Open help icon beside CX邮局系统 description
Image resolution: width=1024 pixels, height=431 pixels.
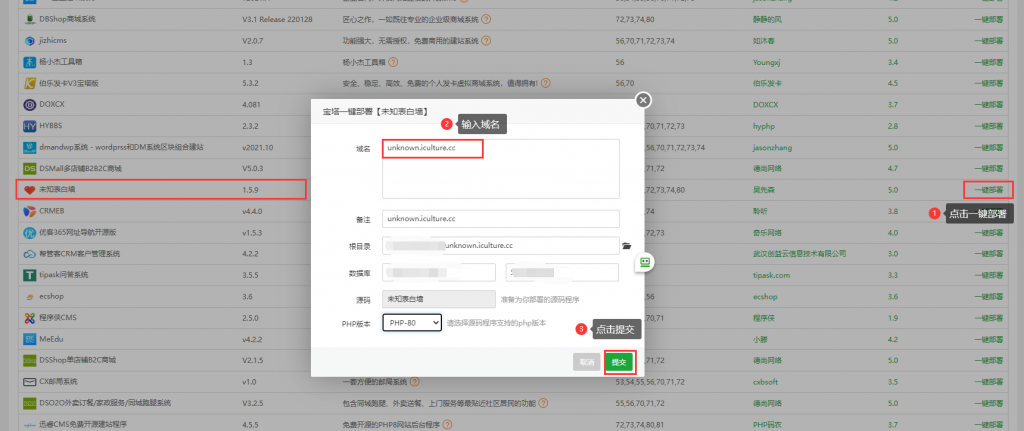[415, 381]
